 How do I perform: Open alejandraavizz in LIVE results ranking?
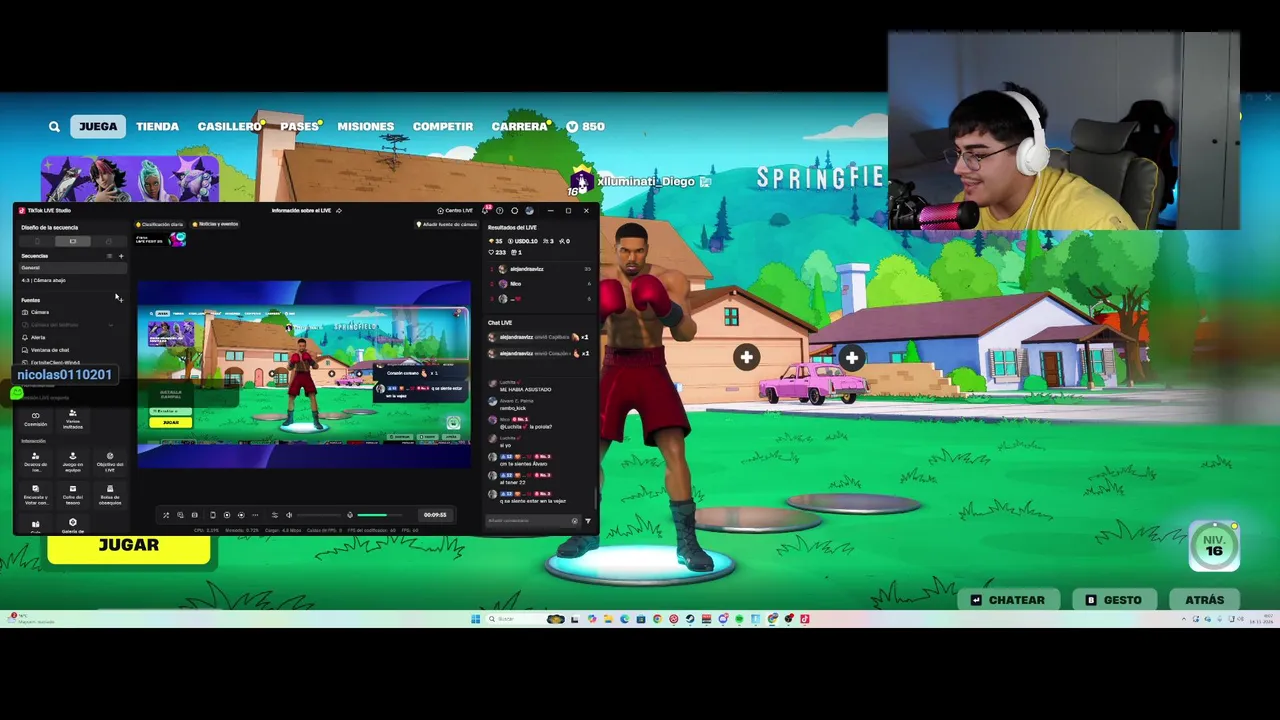541,269
